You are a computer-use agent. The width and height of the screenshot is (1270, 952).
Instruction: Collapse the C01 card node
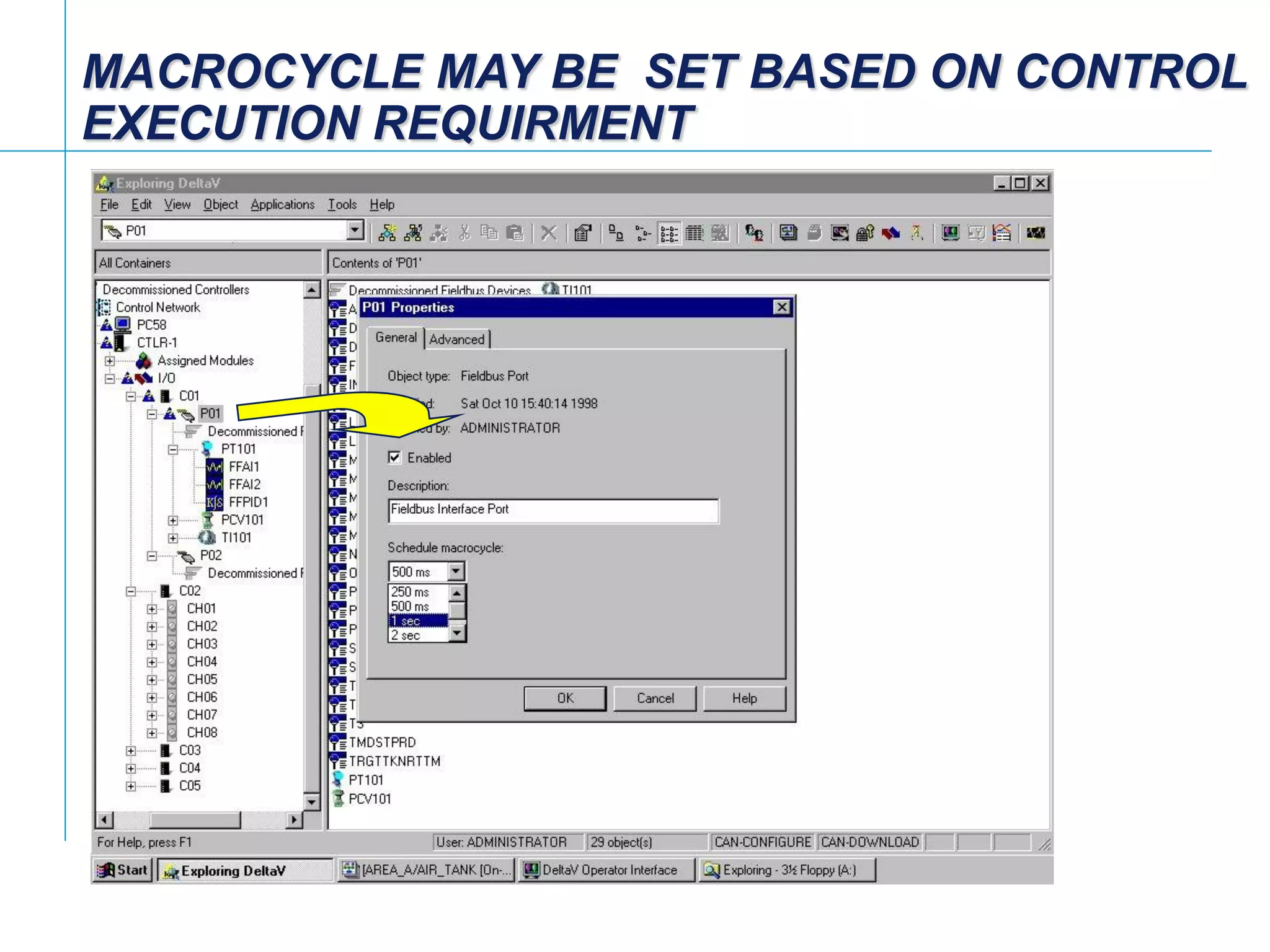(131, 396)
